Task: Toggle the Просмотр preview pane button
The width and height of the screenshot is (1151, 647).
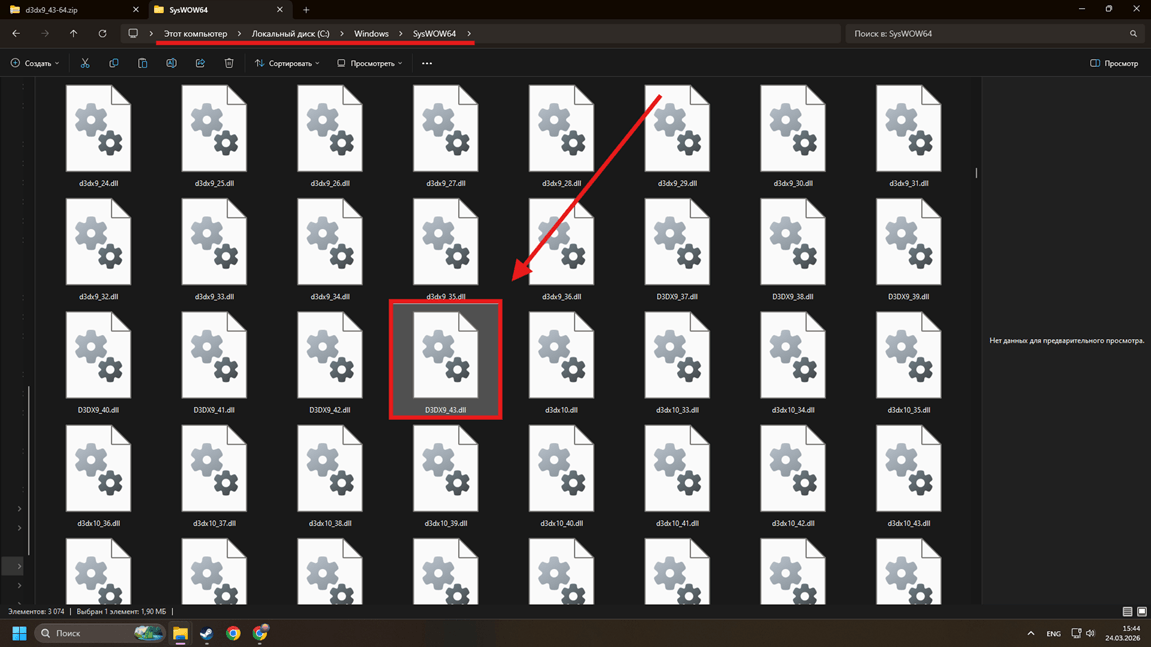Action: click(1114, 63)
